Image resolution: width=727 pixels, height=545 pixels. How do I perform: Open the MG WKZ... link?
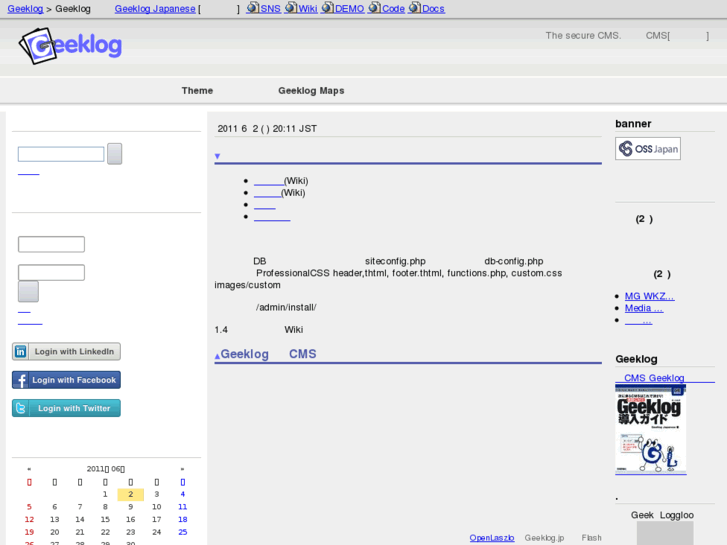(649, 296)
